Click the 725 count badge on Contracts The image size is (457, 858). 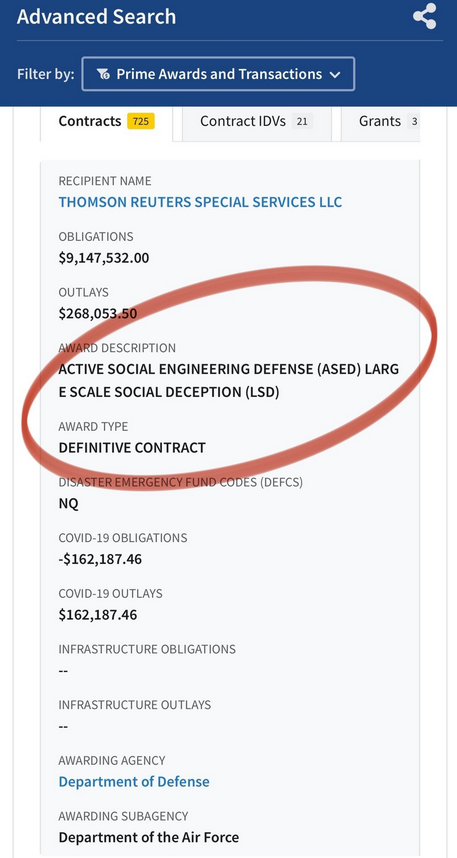tap(141, 121)
